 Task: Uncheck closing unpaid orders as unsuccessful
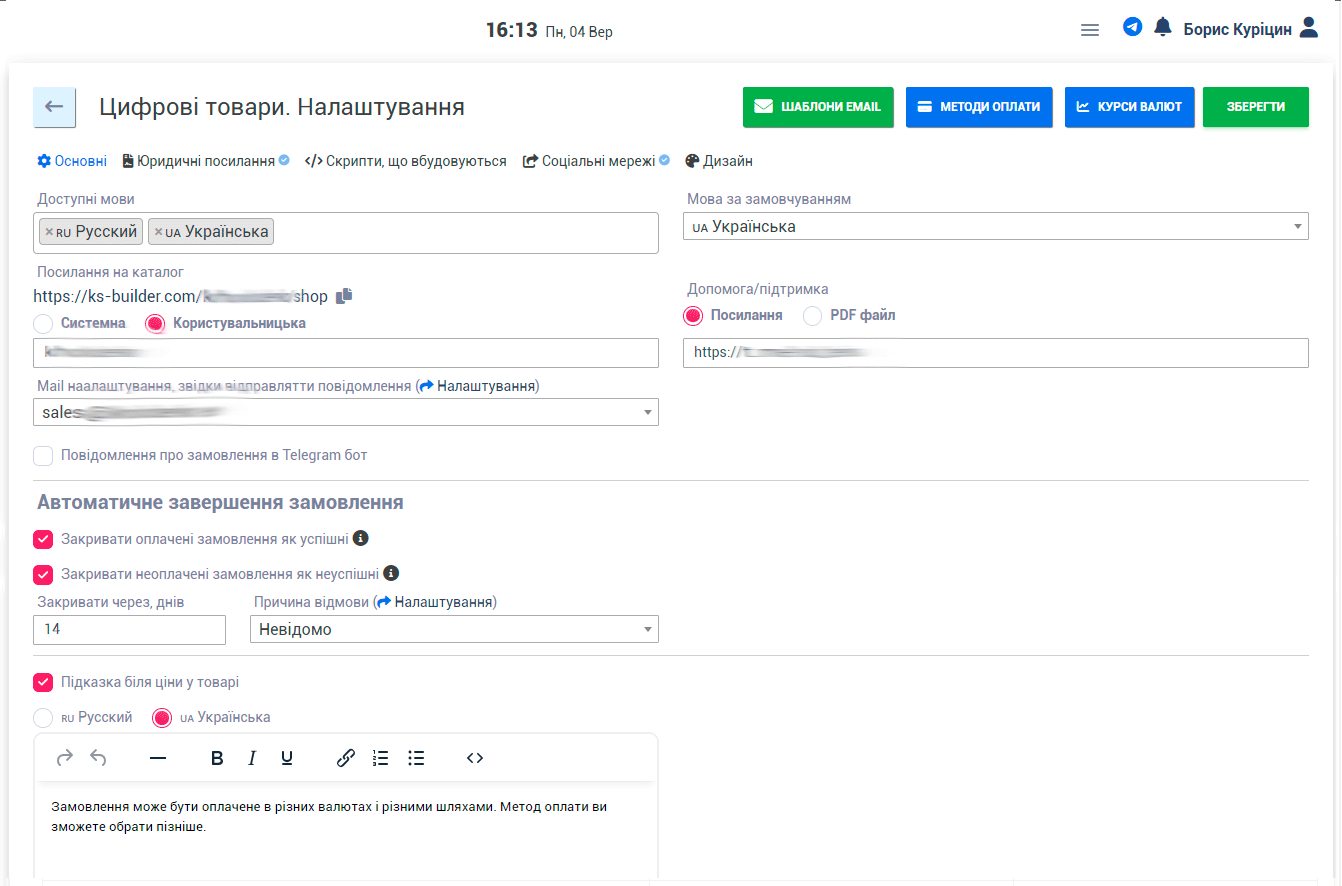tap(43, 574)
